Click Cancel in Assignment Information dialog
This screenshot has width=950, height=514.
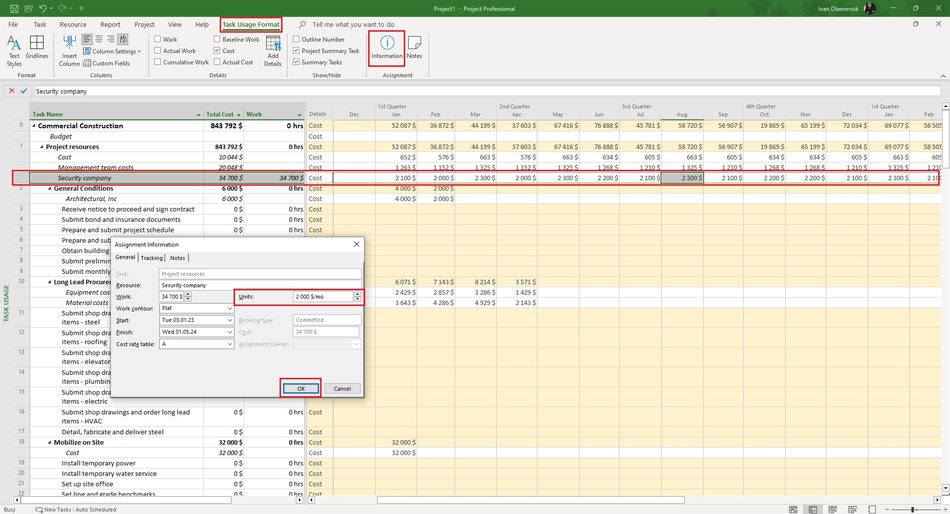(x=342, y=389)
